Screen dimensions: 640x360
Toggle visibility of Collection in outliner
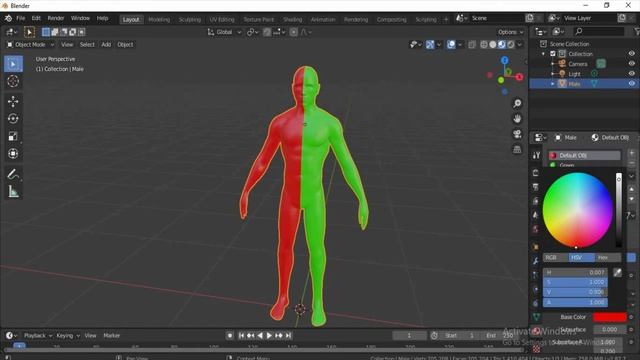point(631,53)
